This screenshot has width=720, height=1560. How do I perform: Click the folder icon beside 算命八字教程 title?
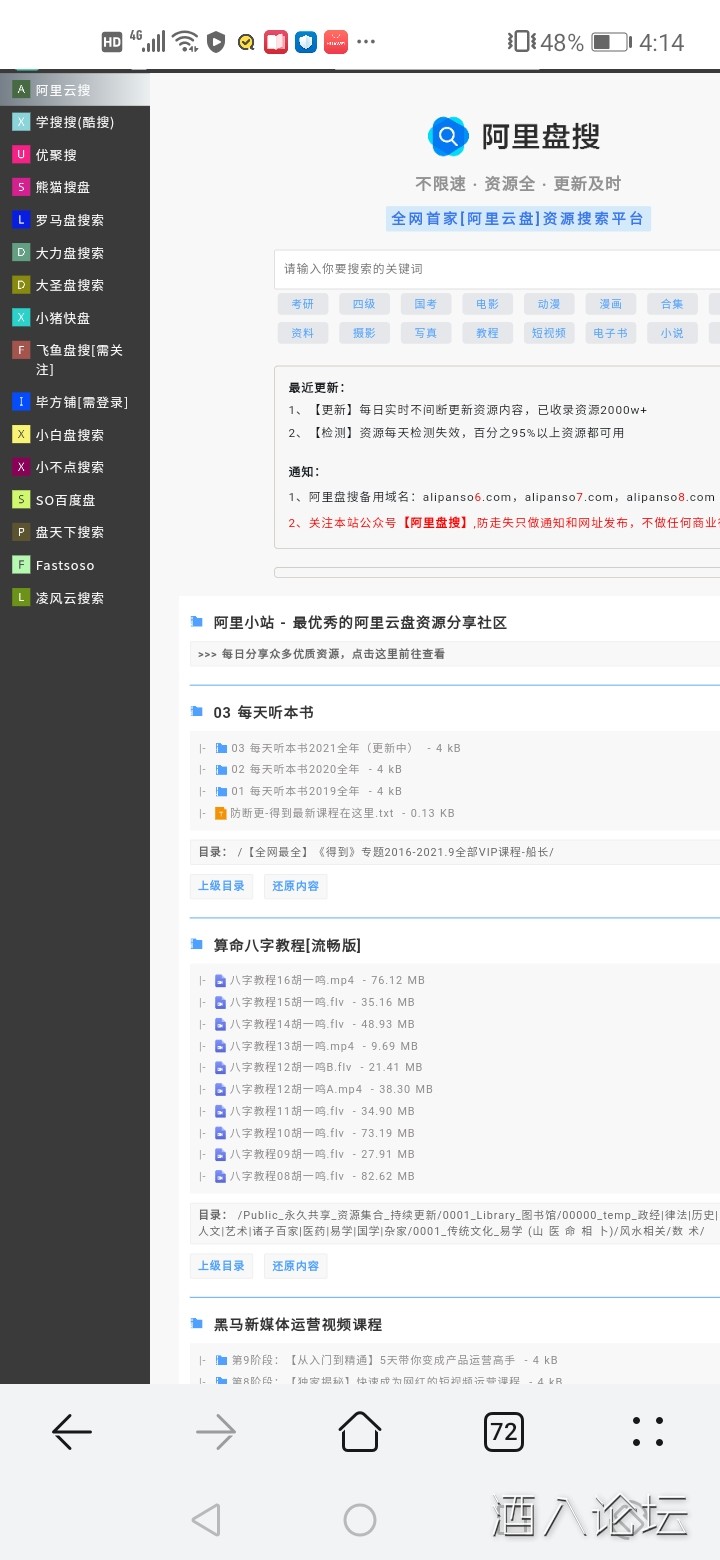(x=197, y=945)
